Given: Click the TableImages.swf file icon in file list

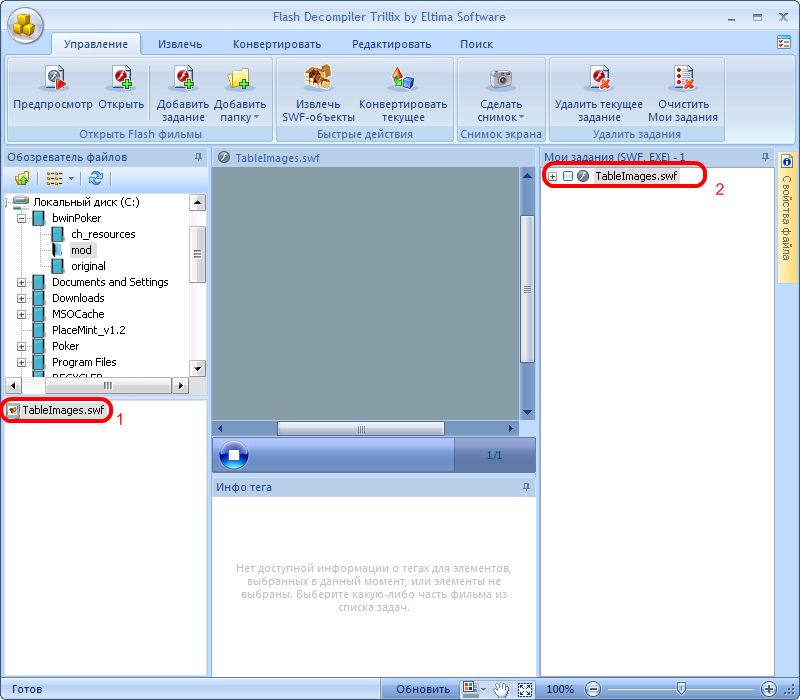Looking at the screenshot, I should [x=13, y=410].
